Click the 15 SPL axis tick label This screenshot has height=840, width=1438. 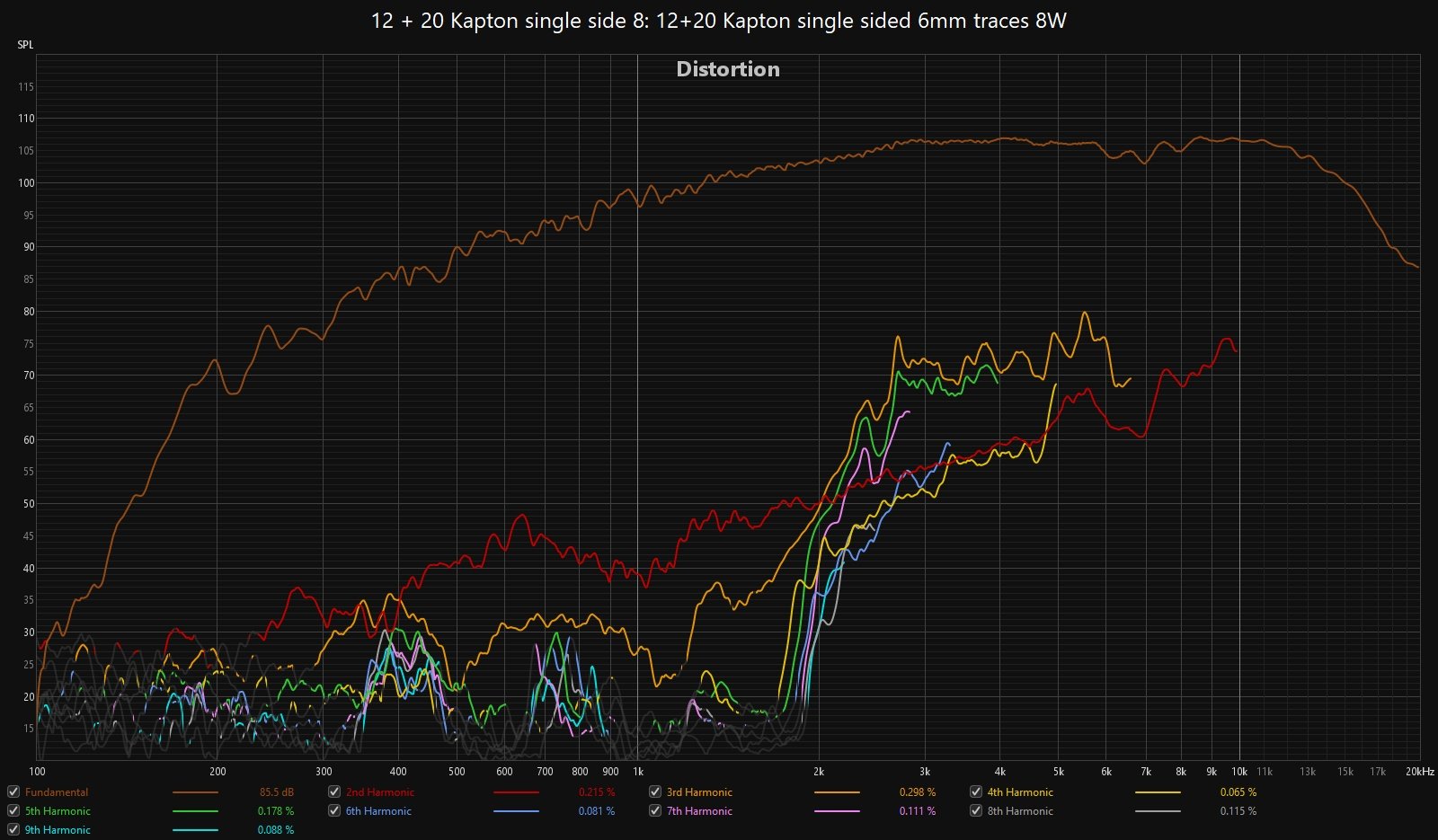(x=29, y=729)
